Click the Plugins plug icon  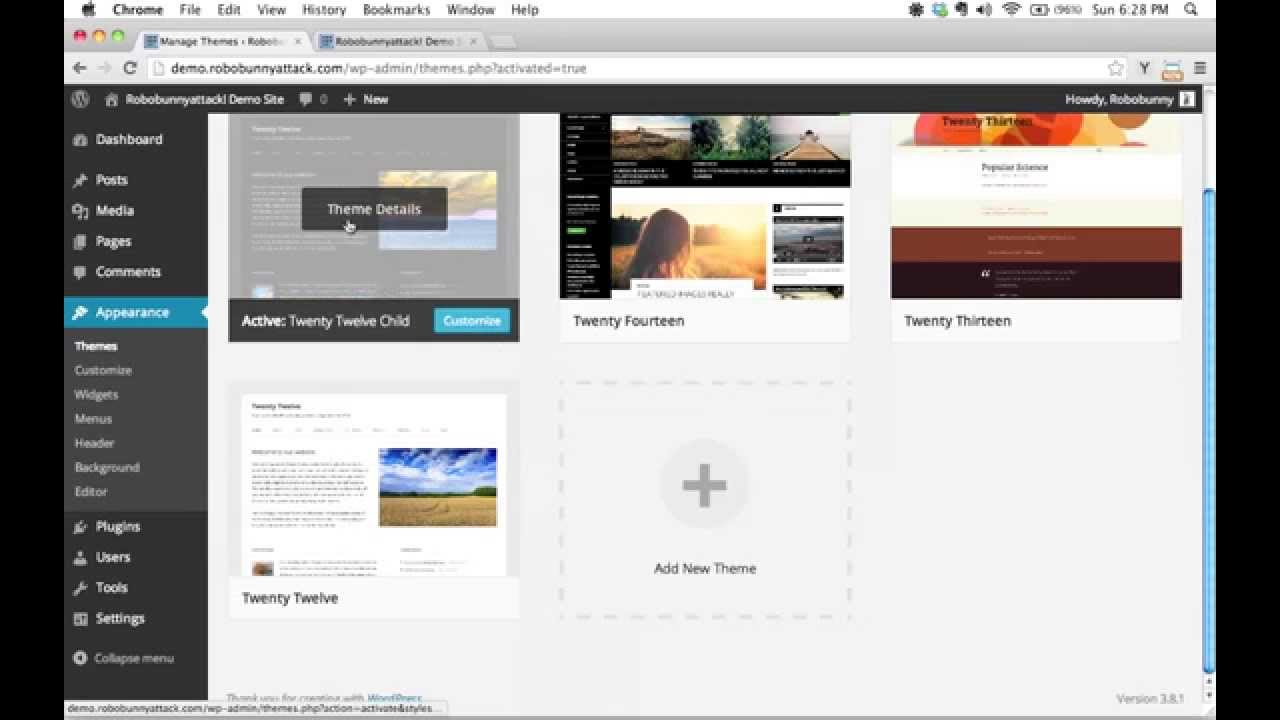tap(81, 527)
